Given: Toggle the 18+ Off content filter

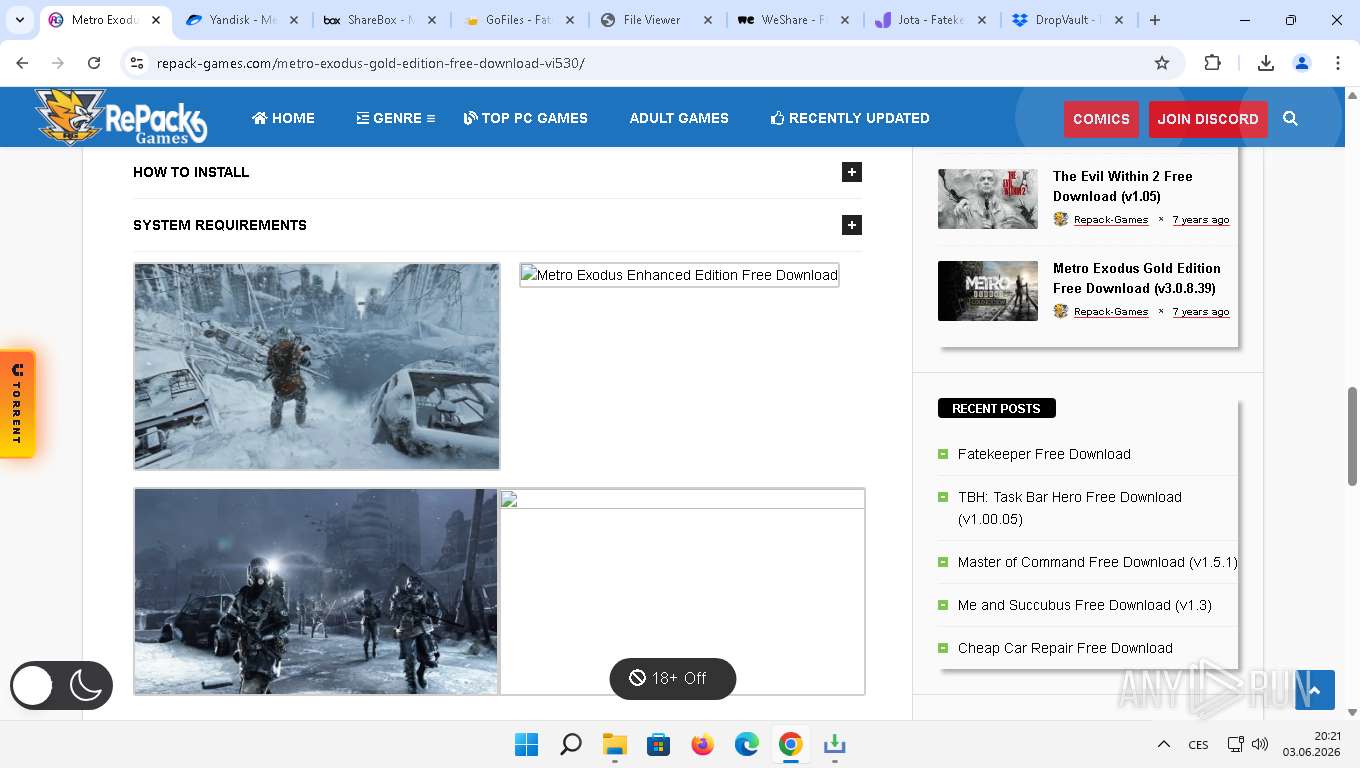Looking at the screenshot, I should coord(673,678).
